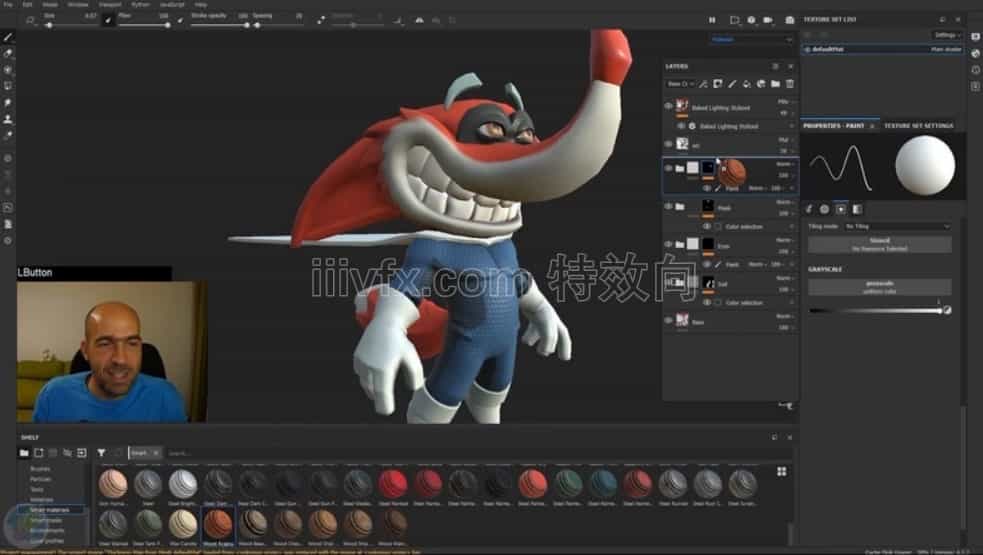The height and width of the screenshot is (555, 983).
Task: Switch to Properties - Paint tab
Action: pos(834,126)
